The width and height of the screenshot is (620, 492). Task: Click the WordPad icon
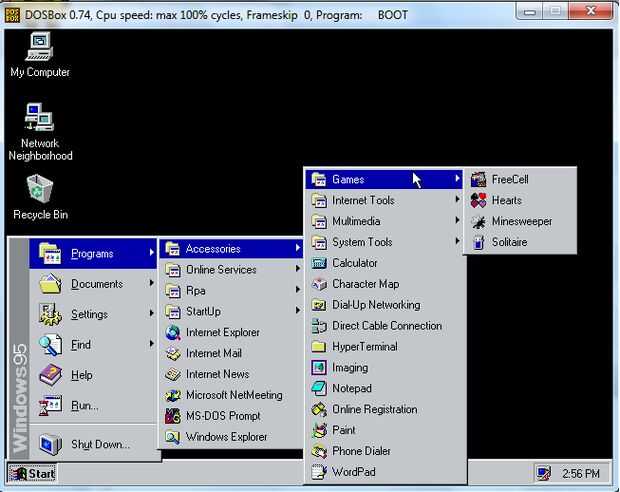point(319,472)
